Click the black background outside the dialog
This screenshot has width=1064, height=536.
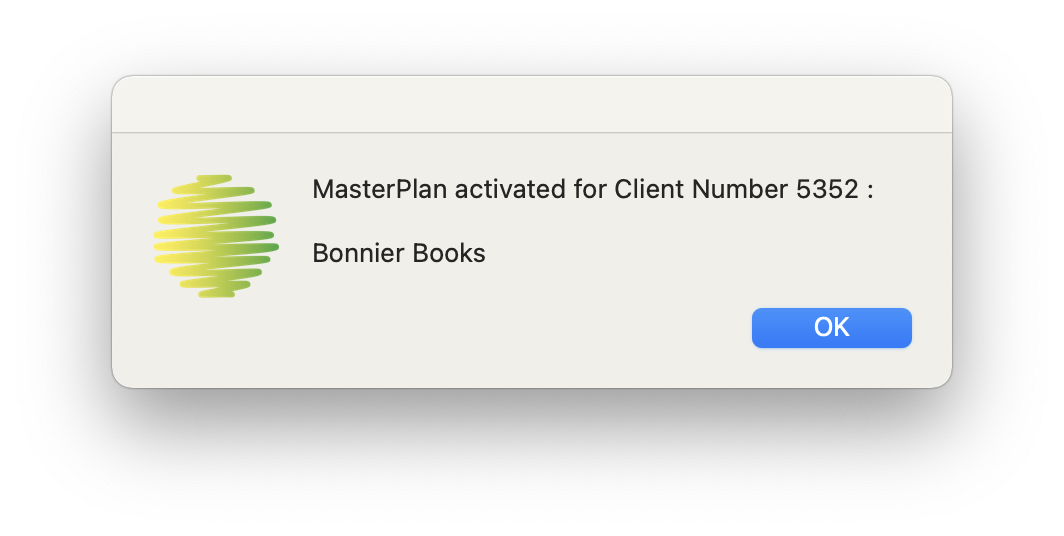tap(531, 460)
